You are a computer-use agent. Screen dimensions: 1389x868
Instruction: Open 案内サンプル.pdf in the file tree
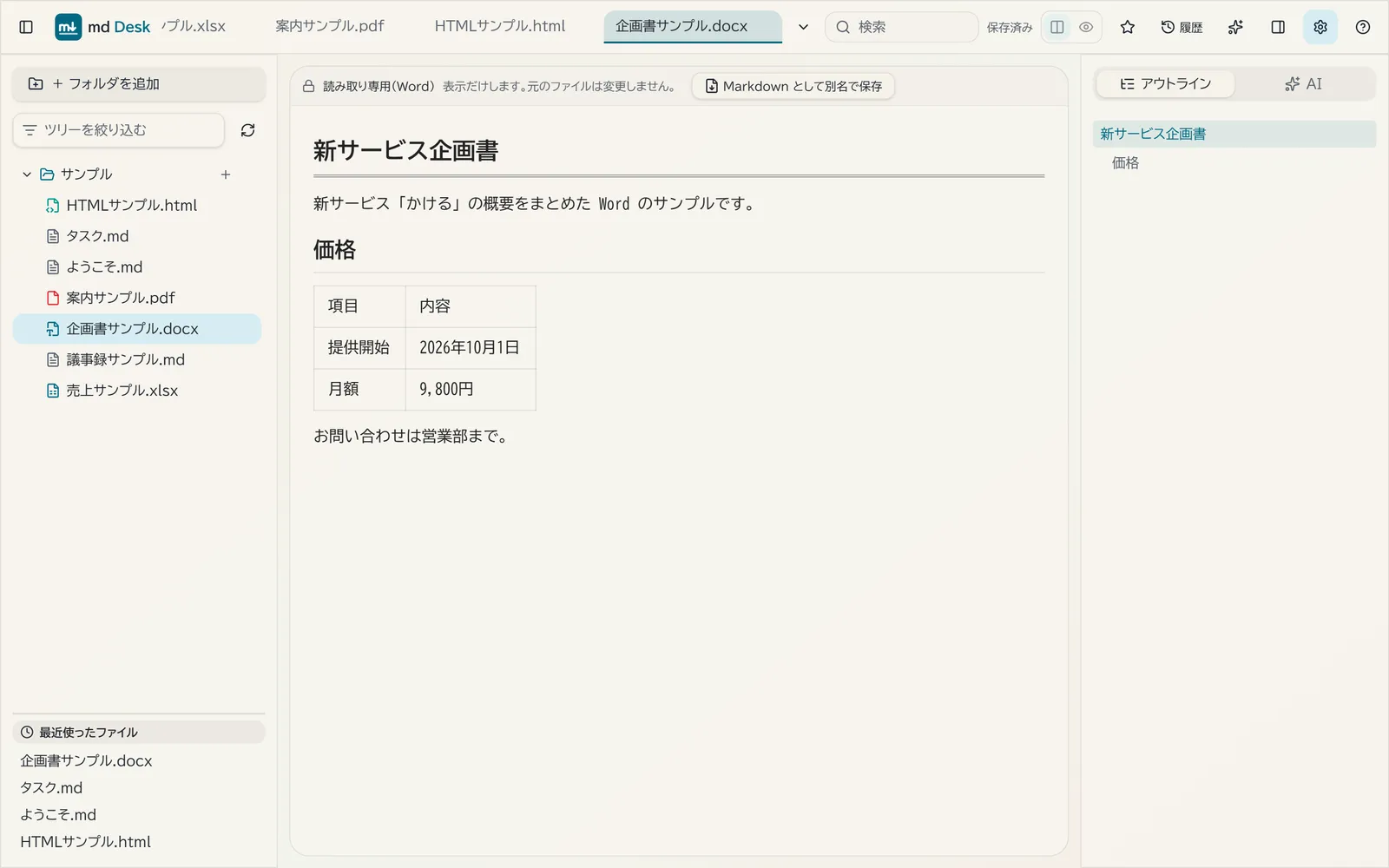[x=137, y=298]
